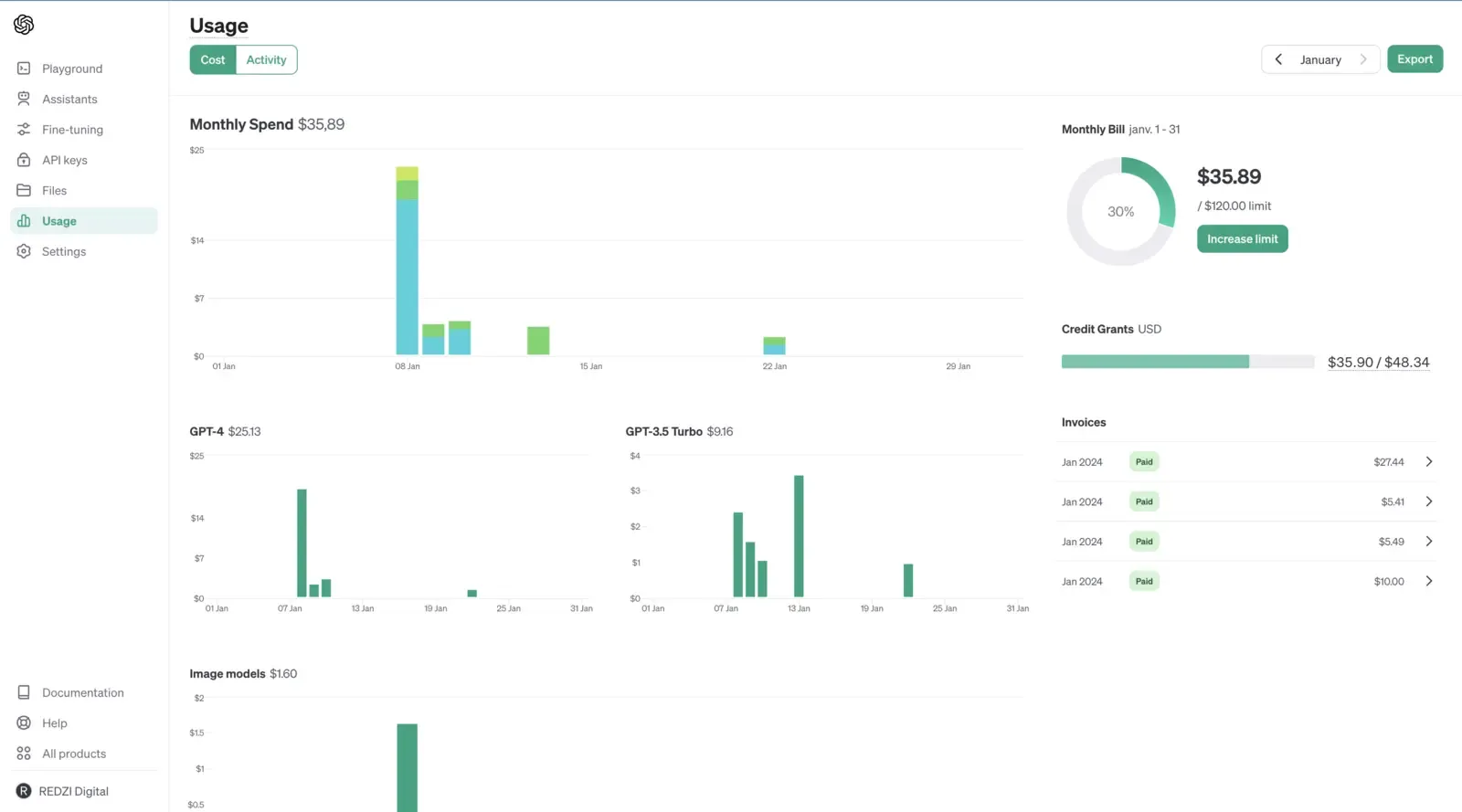Image resolution: width=1462 pixels, height=812 pixels.
Task: Click the Settings gear icon
Action: click(x=24, y=251)
